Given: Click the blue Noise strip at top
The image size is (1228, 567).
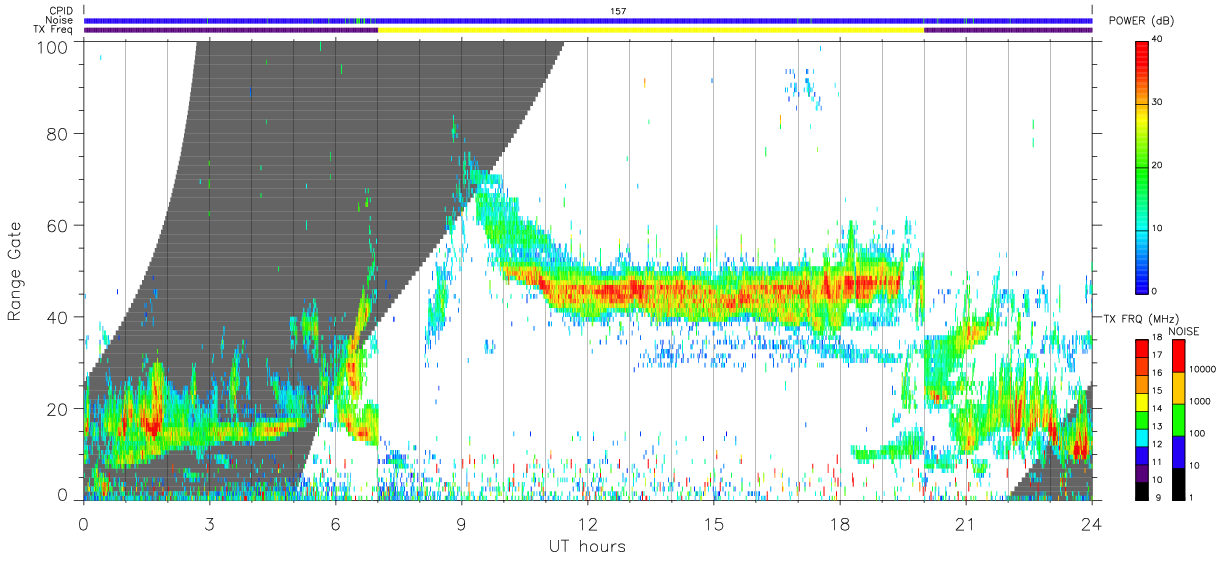Looking at the screenshot, I should (x=588, y=20).
